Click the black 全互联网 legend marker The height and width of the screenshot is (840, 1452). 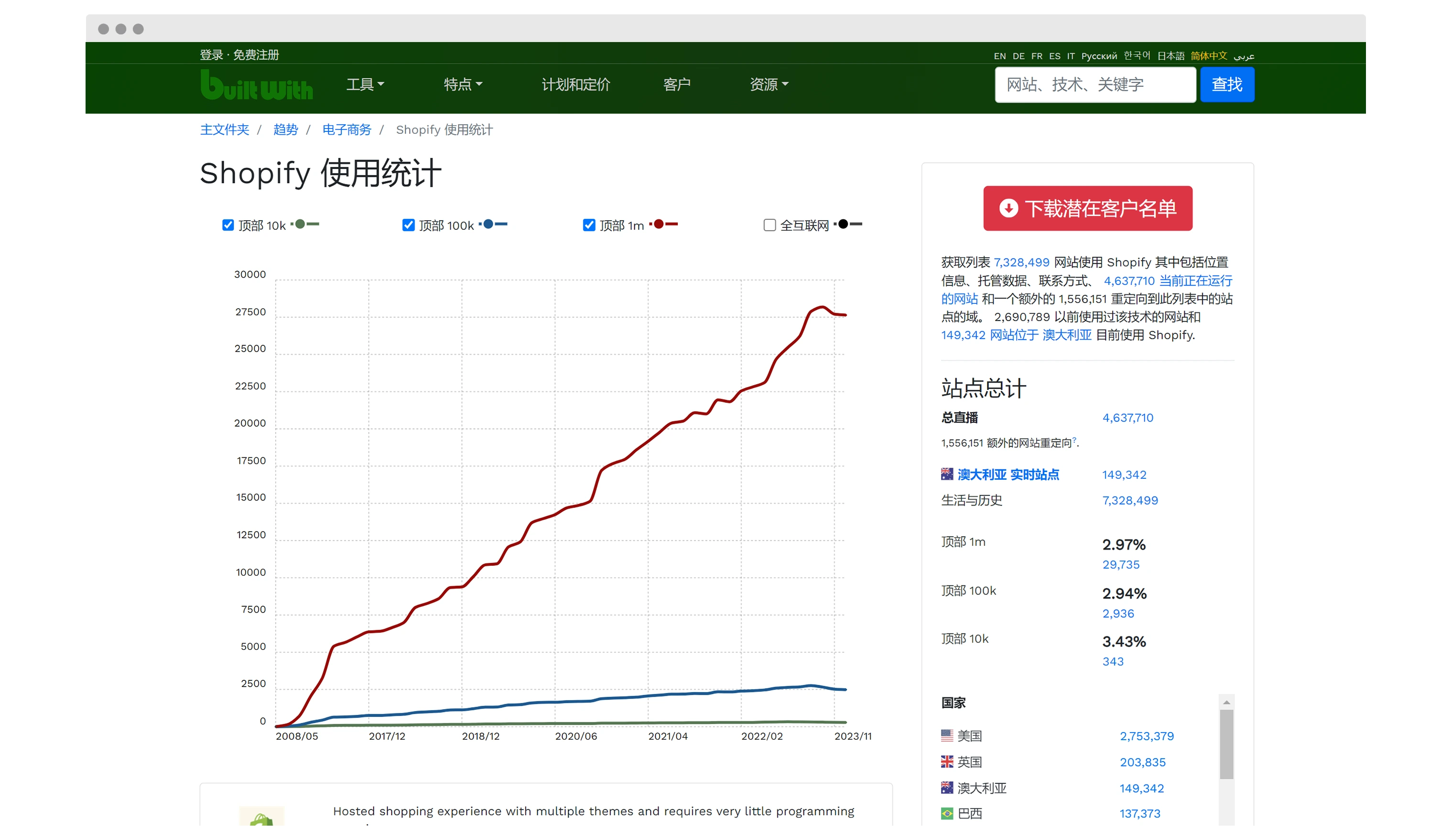(x=847, y=224)
